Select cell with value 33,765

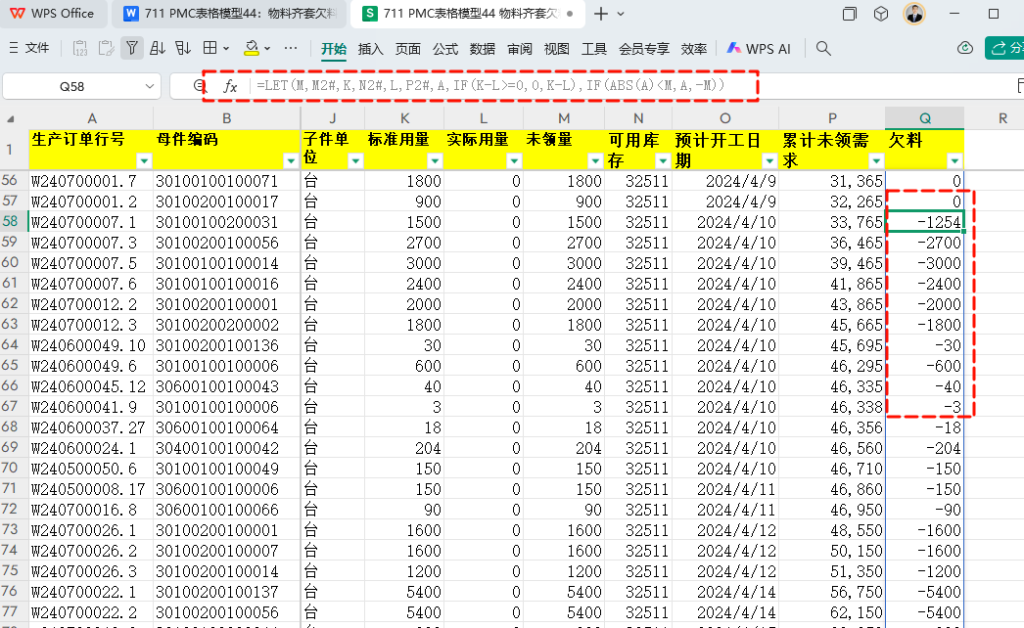tap(832, 222)
